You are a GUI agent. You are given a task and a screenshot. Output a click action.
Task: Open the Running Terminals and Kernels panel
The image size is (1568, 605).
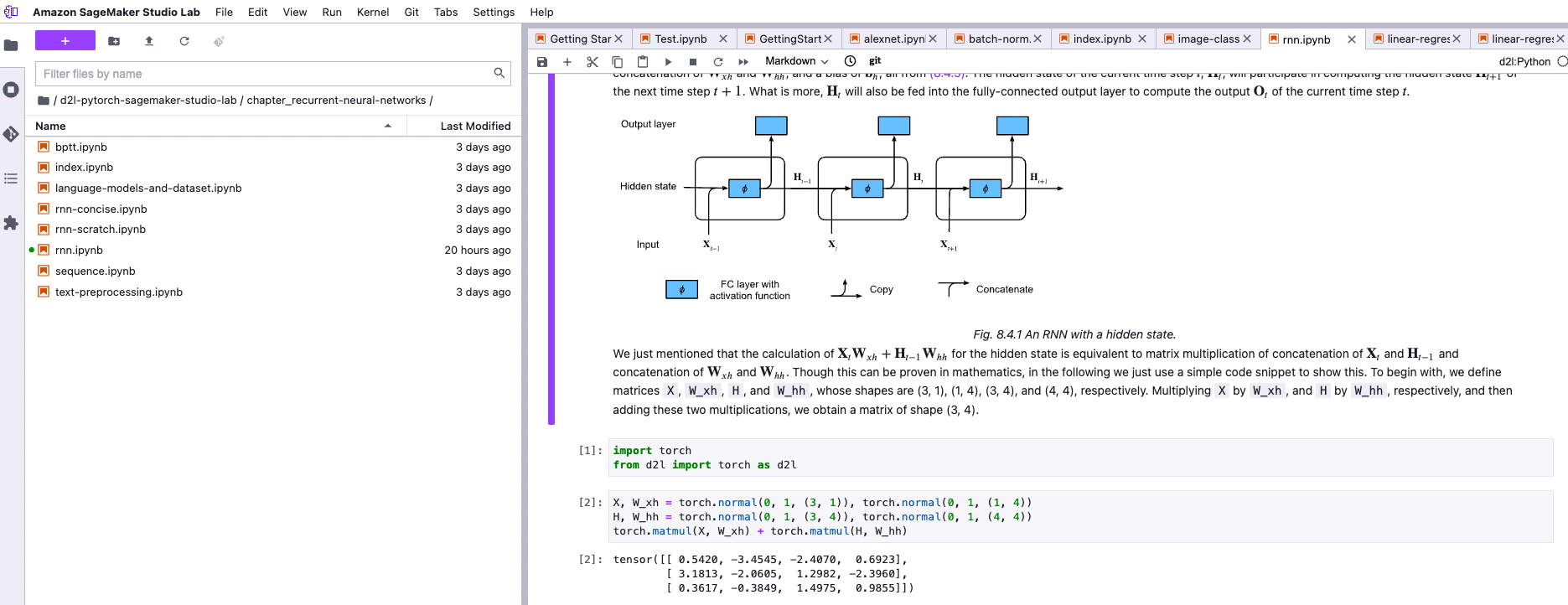tap(11, 90)
